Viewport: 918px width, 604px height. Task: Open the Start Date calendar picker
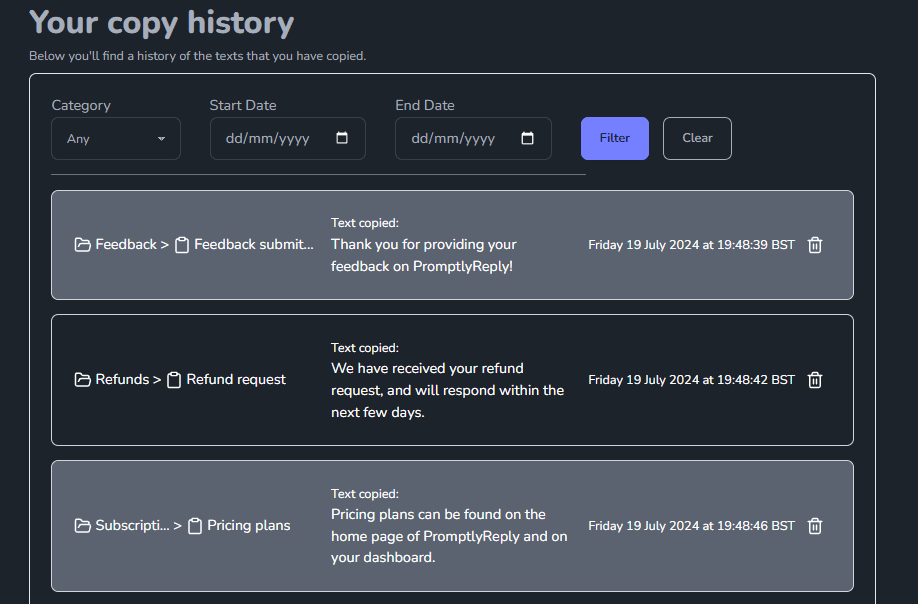click(342, 138)
